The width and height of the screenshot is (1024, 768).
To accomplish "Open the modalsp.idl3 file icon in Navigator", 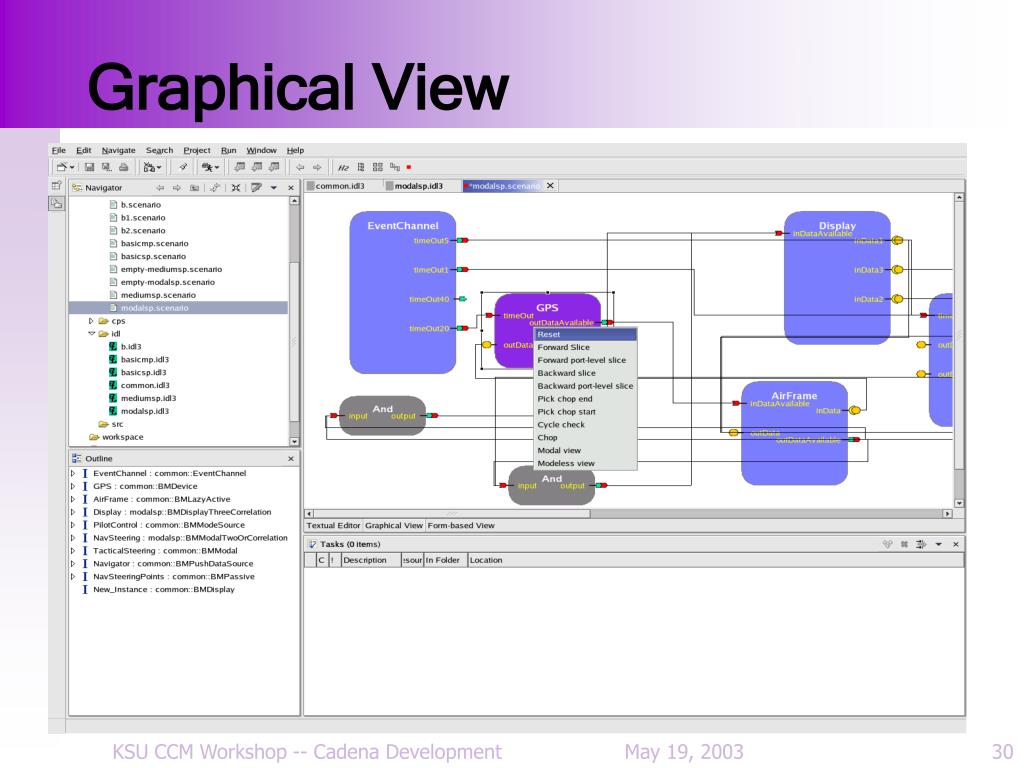I will tap(113, 411).
